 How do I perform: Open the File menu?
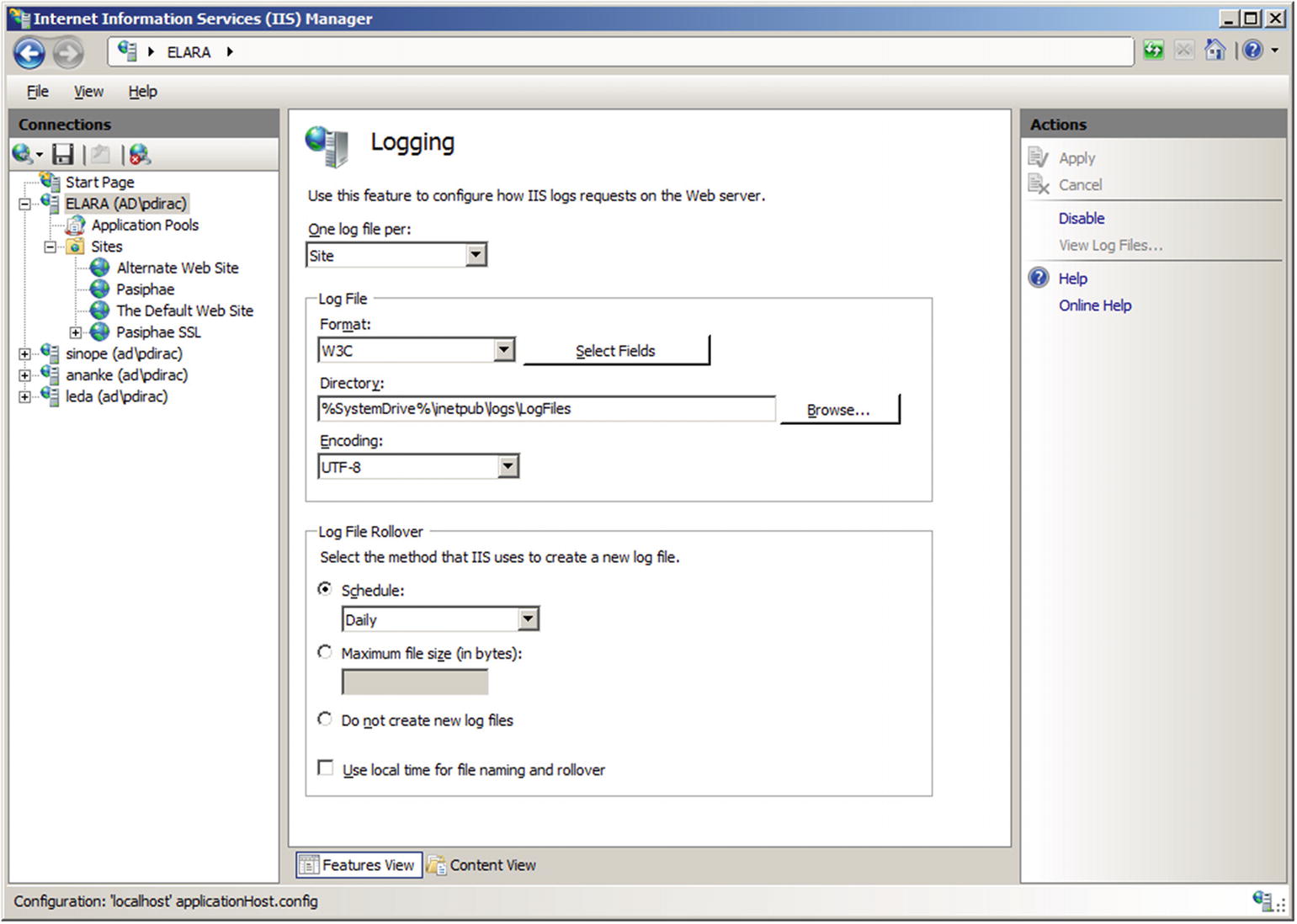point(38,91)
